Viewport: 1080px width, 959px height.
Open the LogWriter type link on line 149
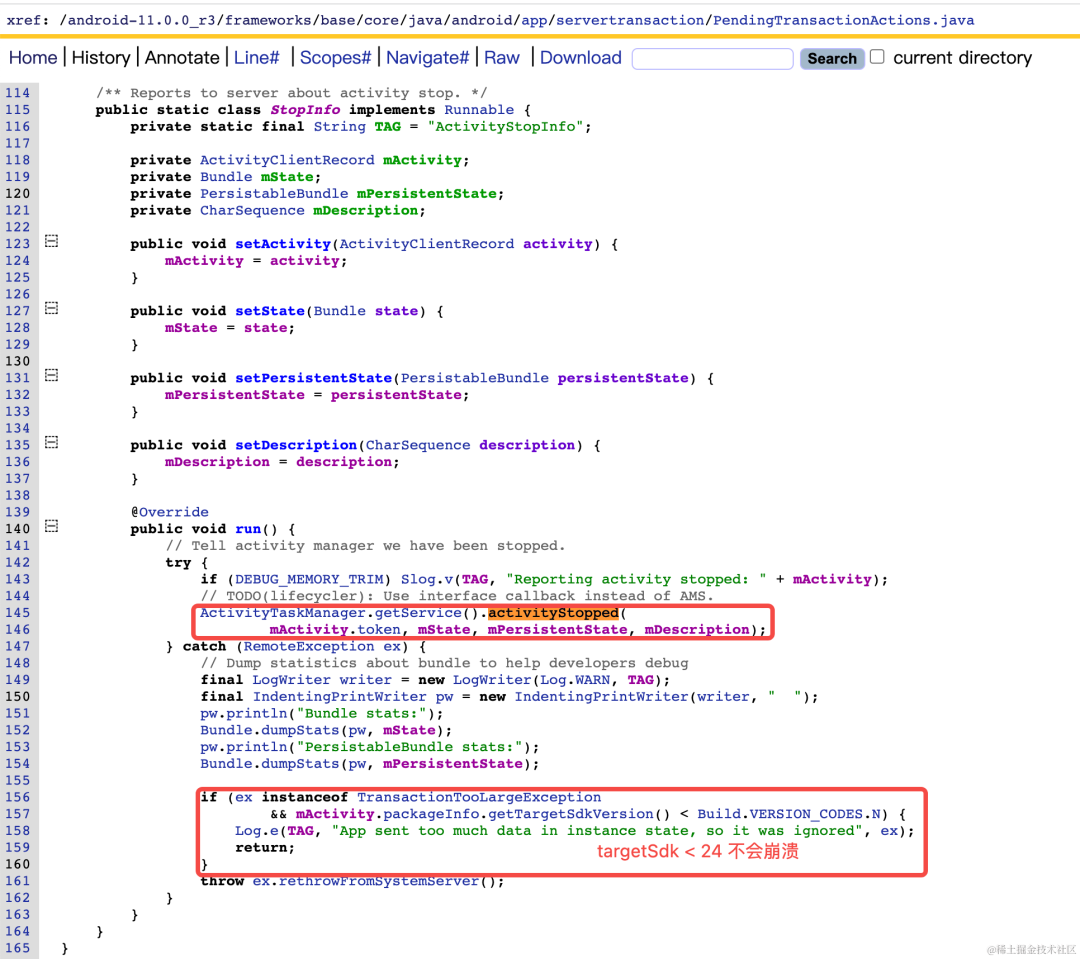(291, 680)
